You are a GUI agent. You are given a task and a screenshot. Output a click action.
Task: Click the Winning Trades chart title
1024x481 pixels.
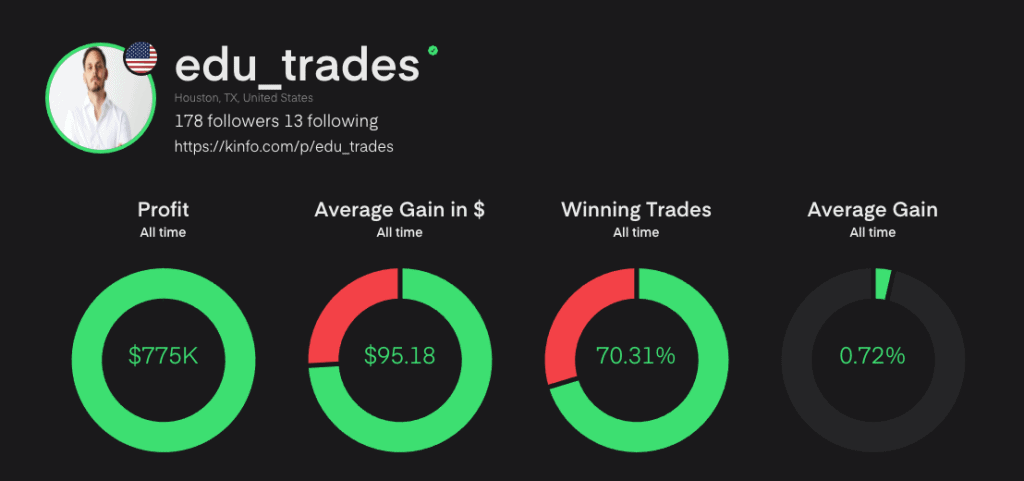tap(636, 210)
